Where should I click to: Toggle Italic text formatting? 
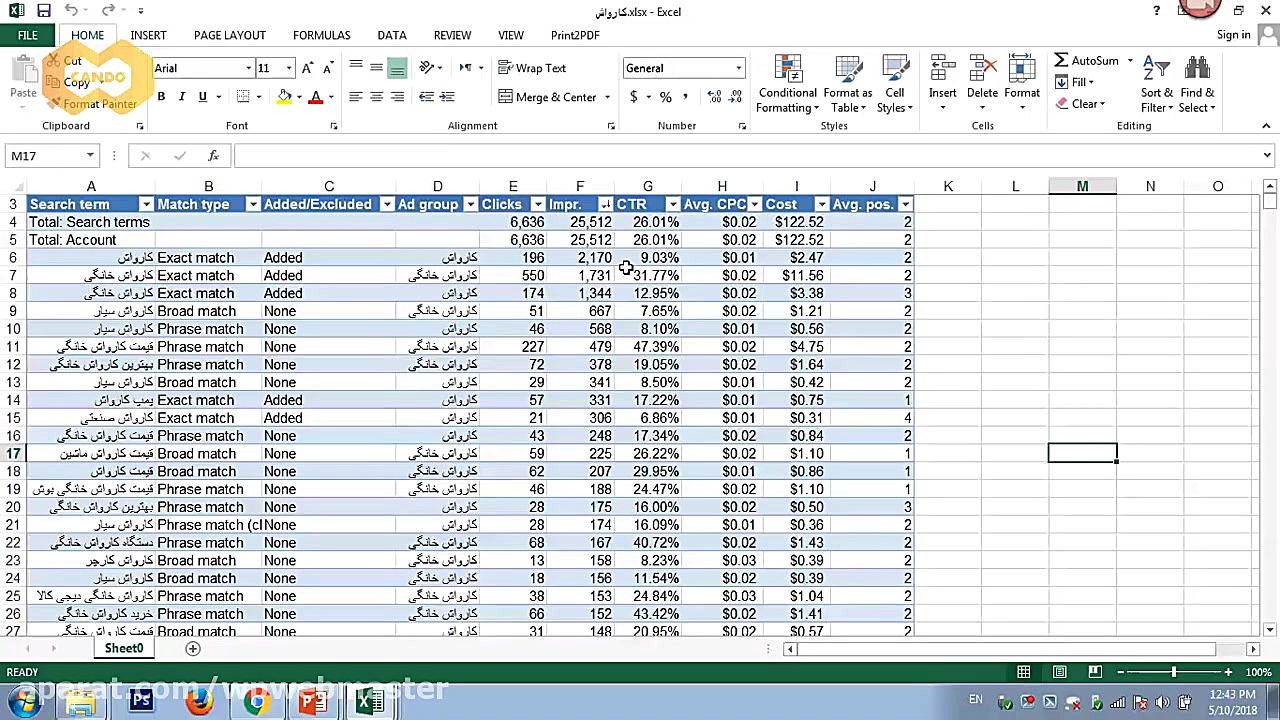(x=182, y=97)
